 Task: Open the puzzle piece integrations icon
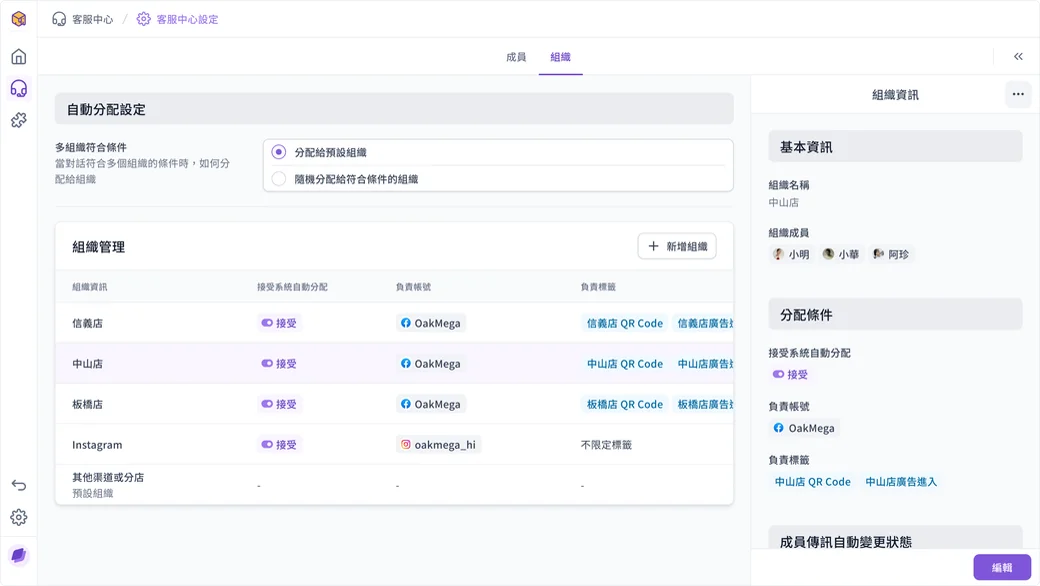(x=19, y=120)
